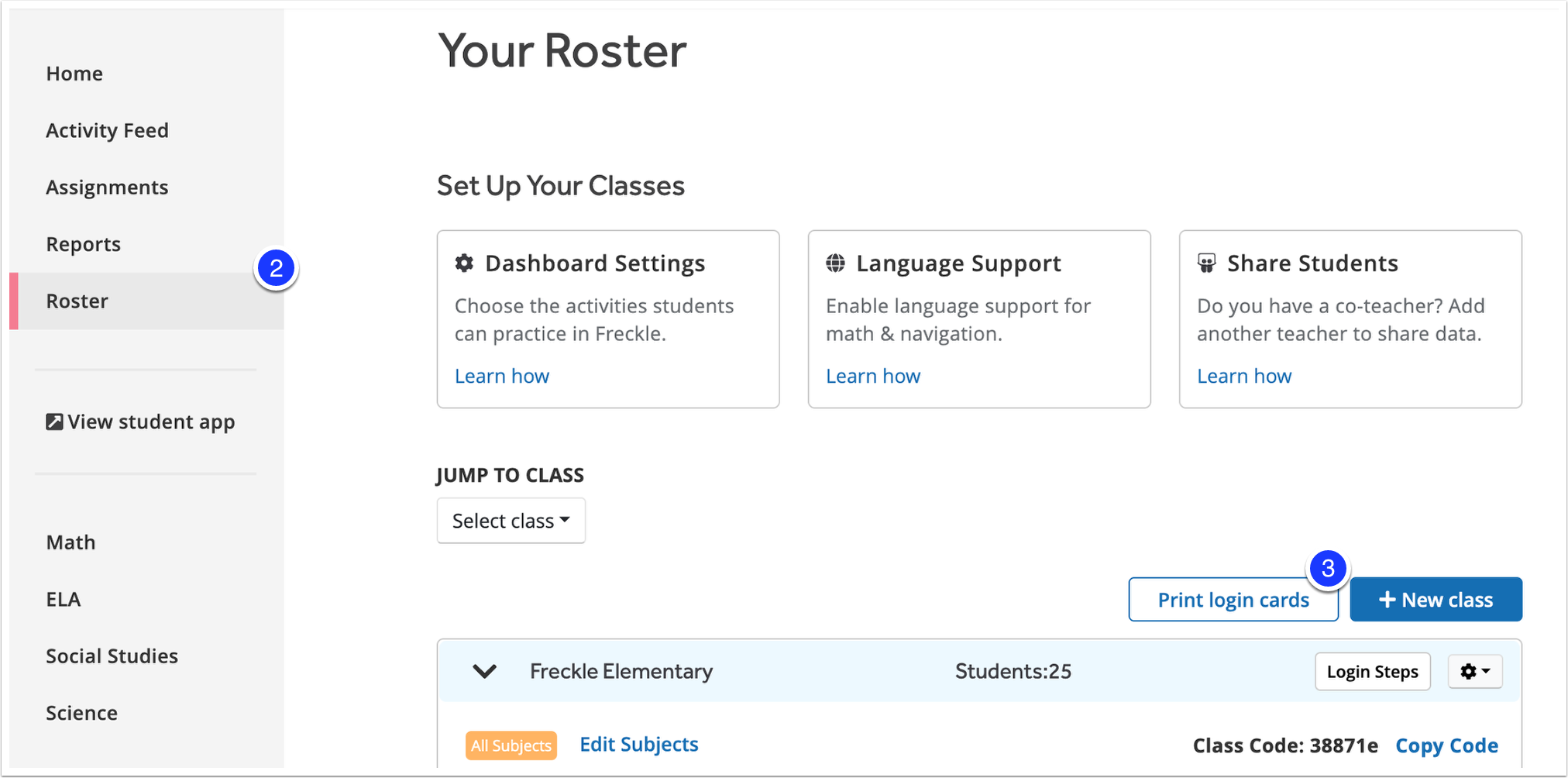The width and height of the screenshot is (1568, 778).
Task: Click the New class button
Action: (1436, 600)
